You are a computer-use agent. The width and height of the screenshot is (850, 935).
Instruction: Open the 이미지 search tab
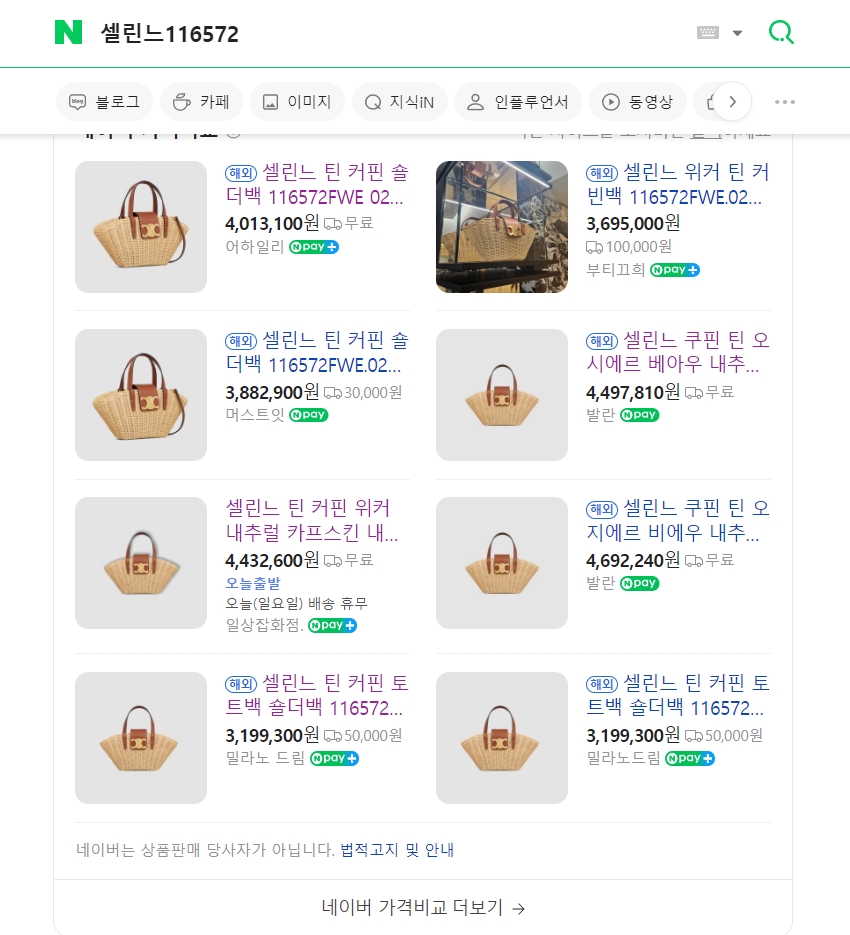tap(297, 102)
